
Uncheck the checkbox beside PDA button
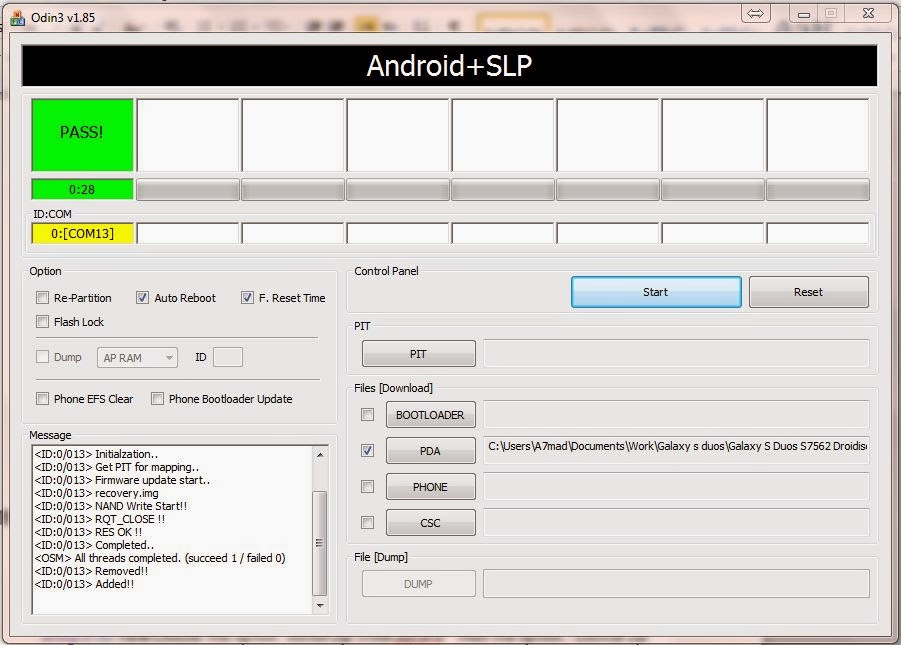[x=367, y=451]
